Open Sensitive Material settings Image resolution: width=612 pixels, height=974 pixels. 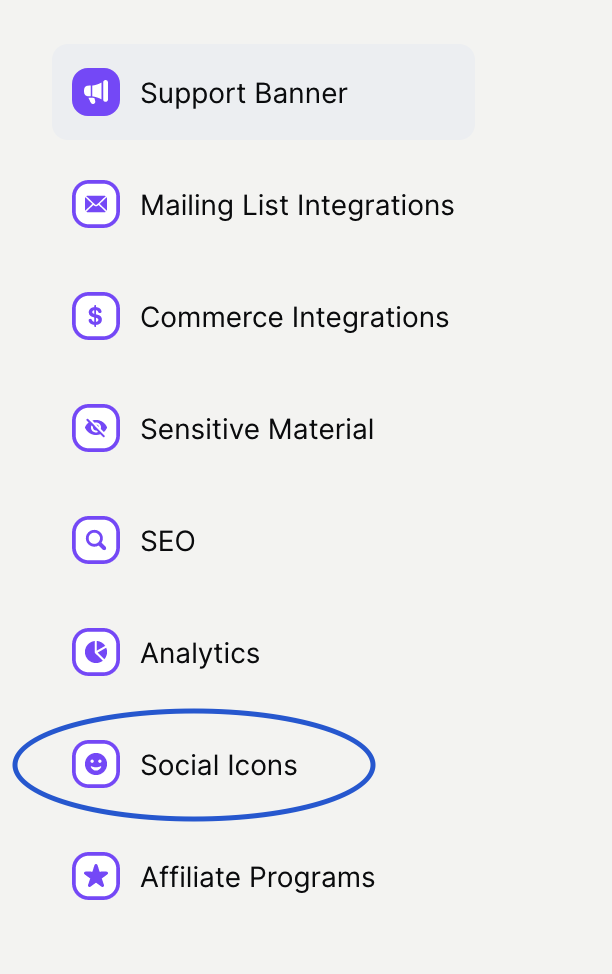pos(257,429)
